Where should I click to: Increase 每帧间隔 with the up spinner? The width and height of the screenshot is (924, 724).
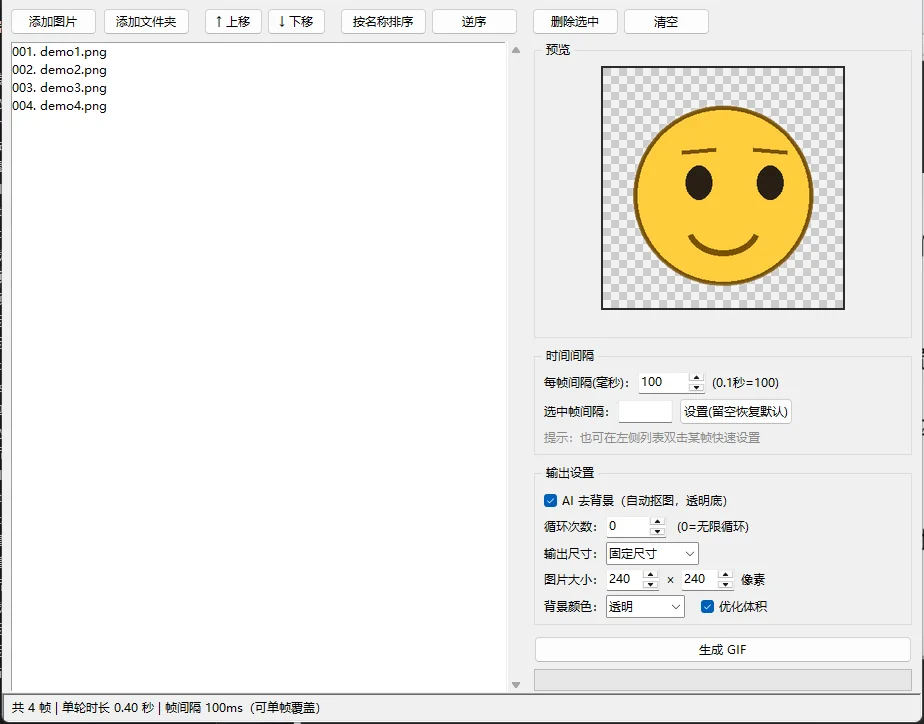pos(697,378)
